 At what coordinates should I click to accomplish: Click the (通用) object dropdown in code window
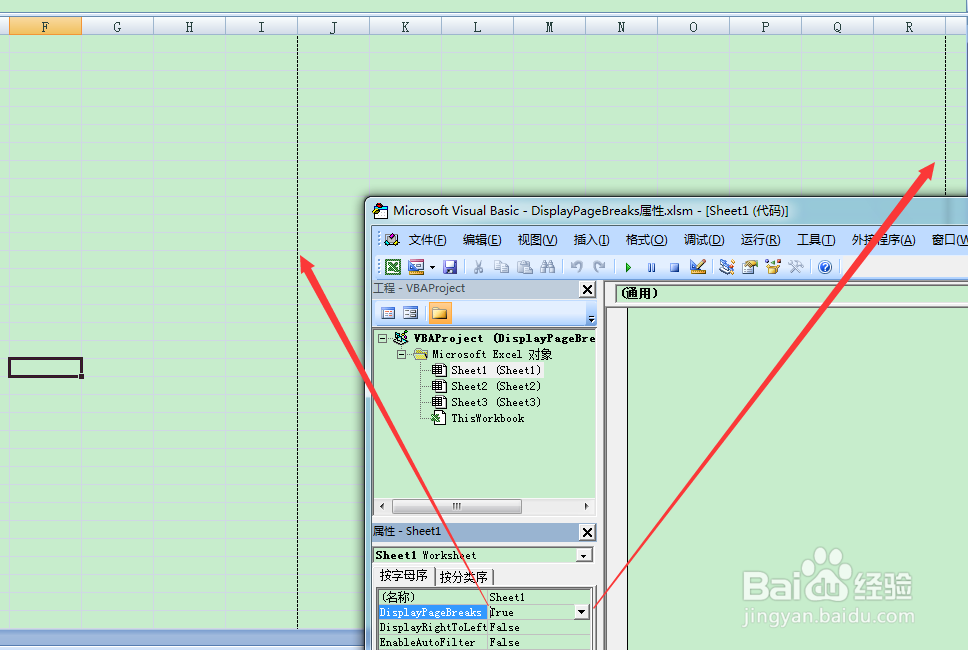pos(792,293)
